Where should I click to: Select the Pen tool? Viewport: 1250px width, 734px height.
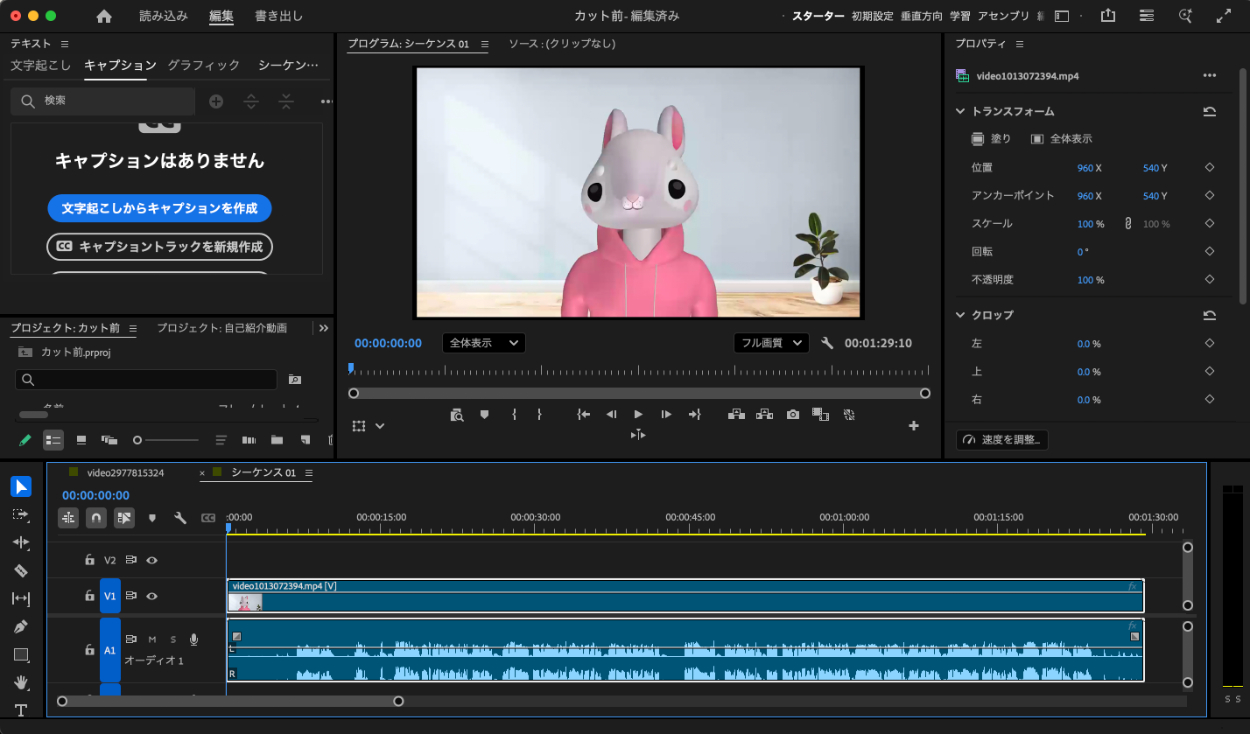click(x=21, y=627)
